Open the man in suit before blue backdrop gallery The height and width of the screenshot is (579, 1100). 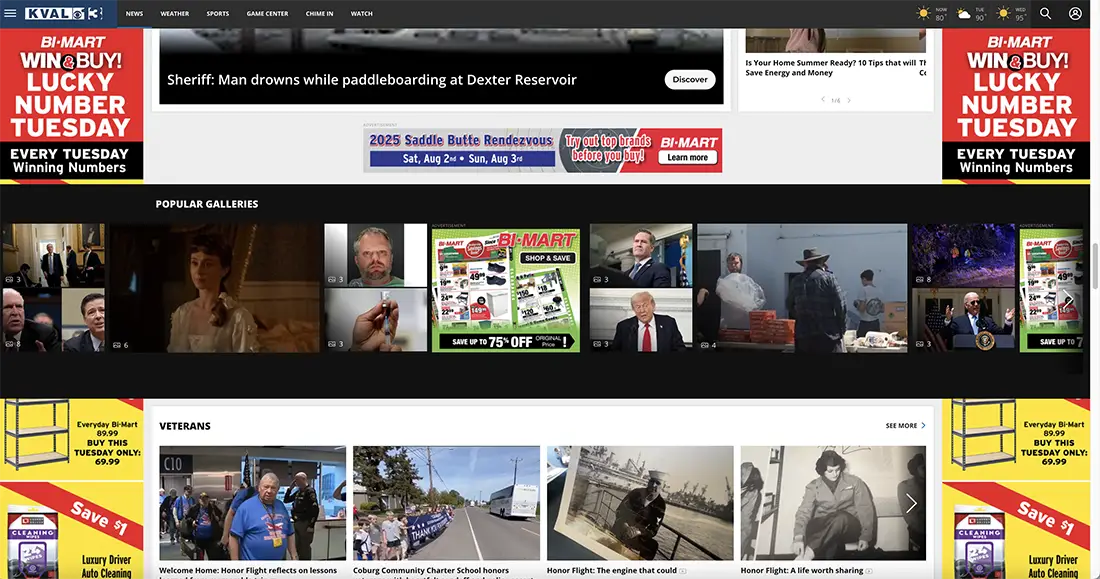pos(640,255)
